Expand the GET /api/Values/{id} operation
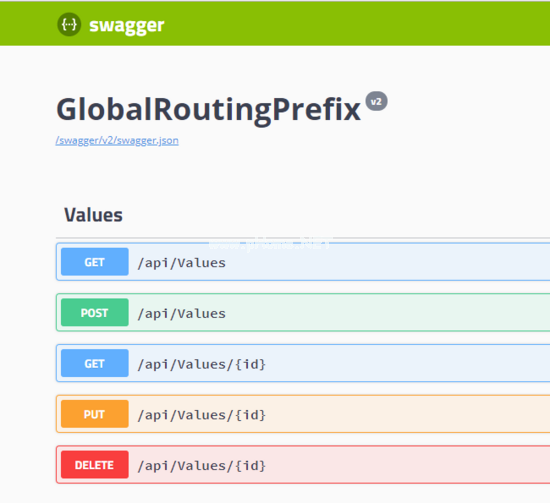 pyautogui.click(x=303, y=363)
